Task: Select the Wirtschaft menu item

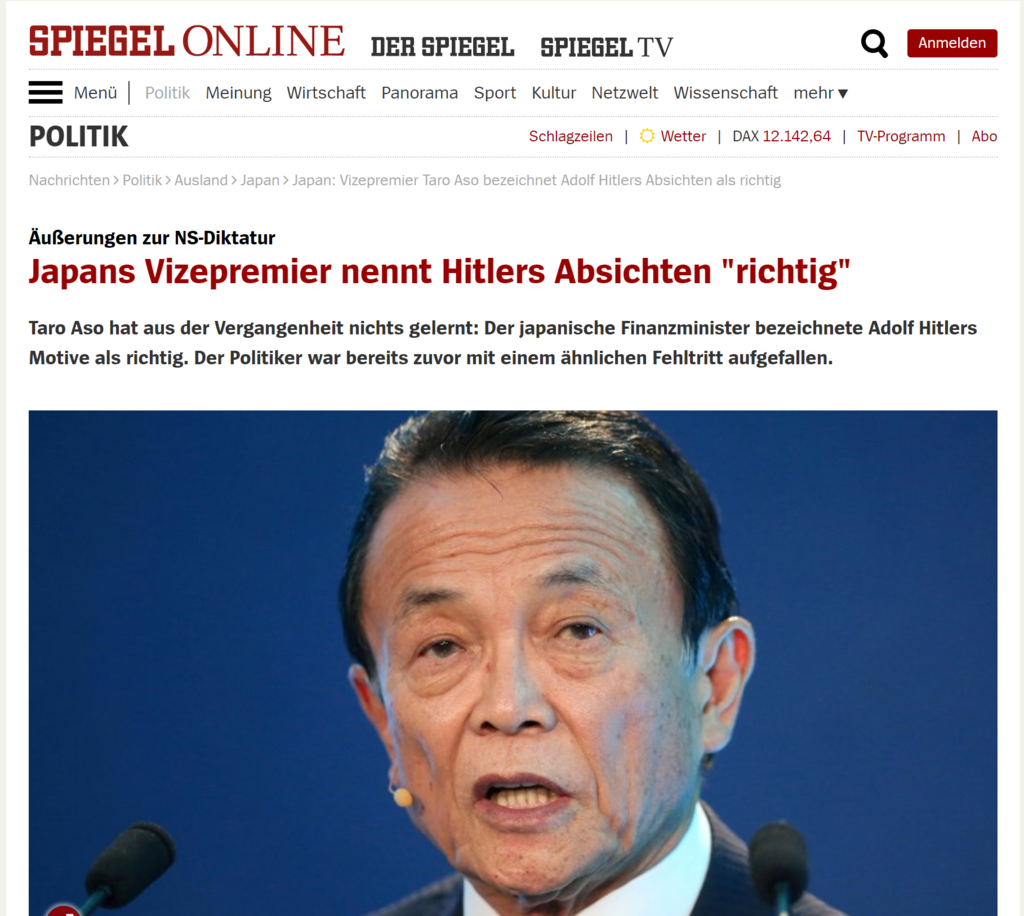Action: [326, 93]
